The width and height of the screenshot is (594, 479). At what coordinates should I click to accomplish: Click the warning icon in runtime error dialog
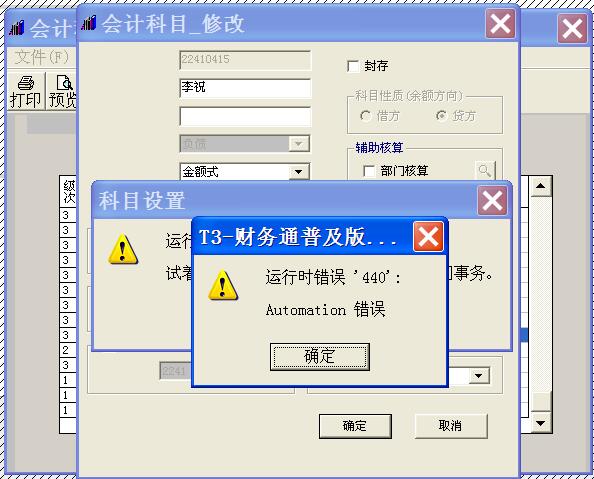[223, 285]
